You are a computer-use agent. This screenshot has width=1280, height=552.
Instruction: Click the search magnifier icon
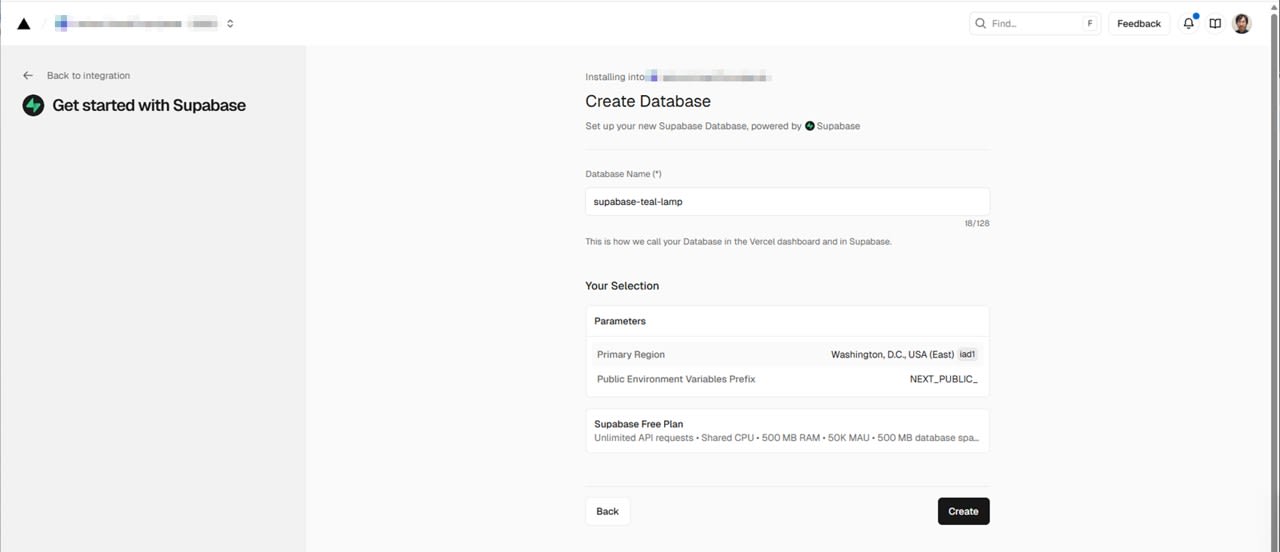coord(981,23)
